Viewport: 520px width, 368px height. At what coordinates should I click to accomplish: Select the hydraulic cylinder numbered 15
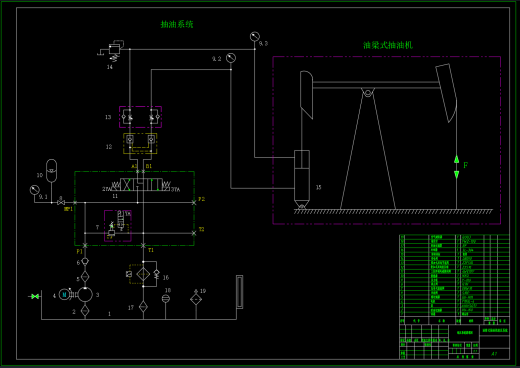[302, 179]
